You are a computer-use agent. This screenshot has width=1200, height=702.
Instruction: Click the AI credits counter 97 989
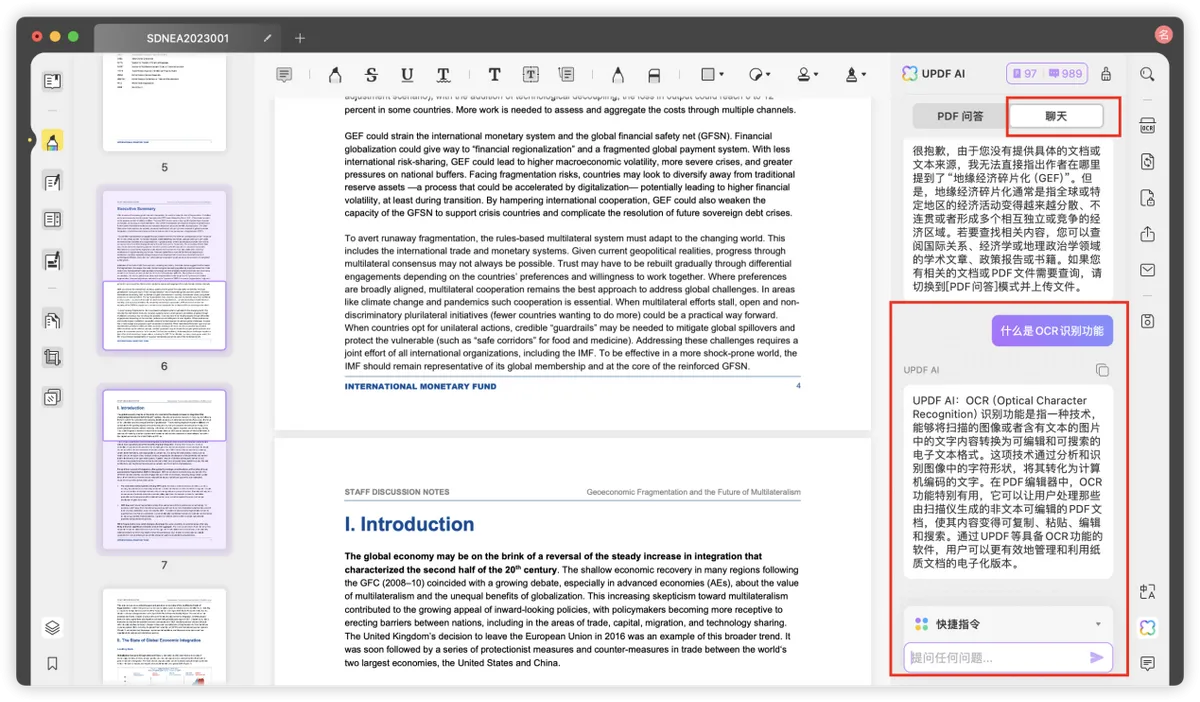coord(1047,74)
